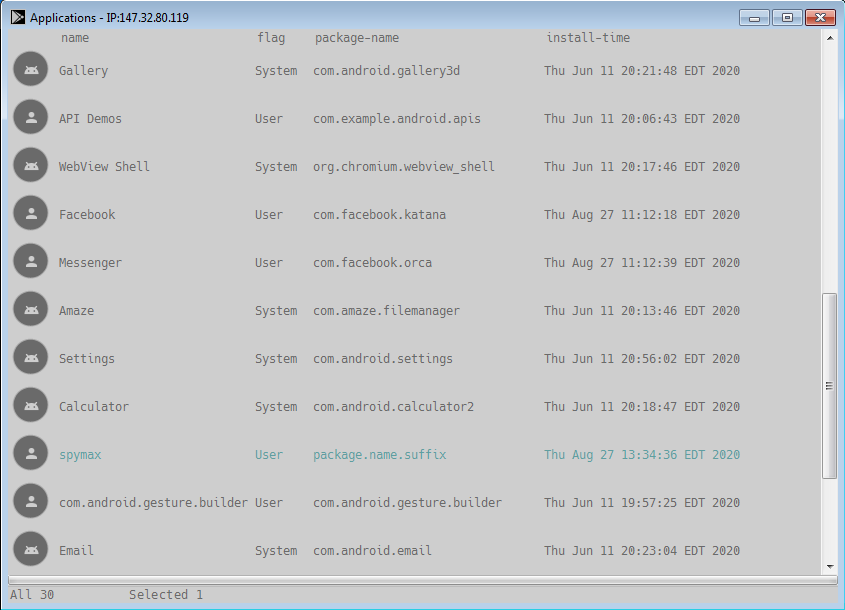The width and height of the screenshot is (845, 610).
Task: Click the spymax app user icon
Action: [x=31, y=453]
